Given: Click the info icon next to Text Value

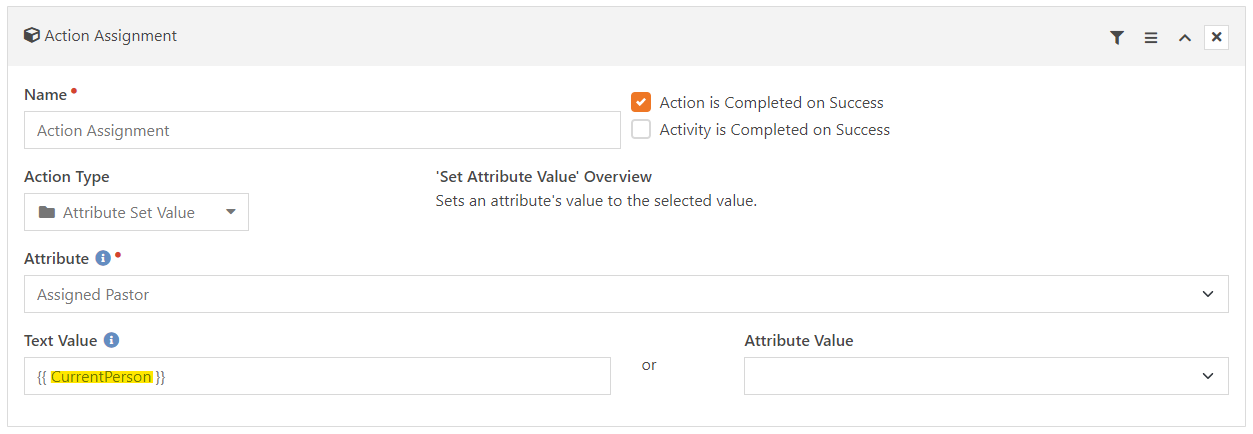Looking at the screenshot, I should tap(111, 340).
